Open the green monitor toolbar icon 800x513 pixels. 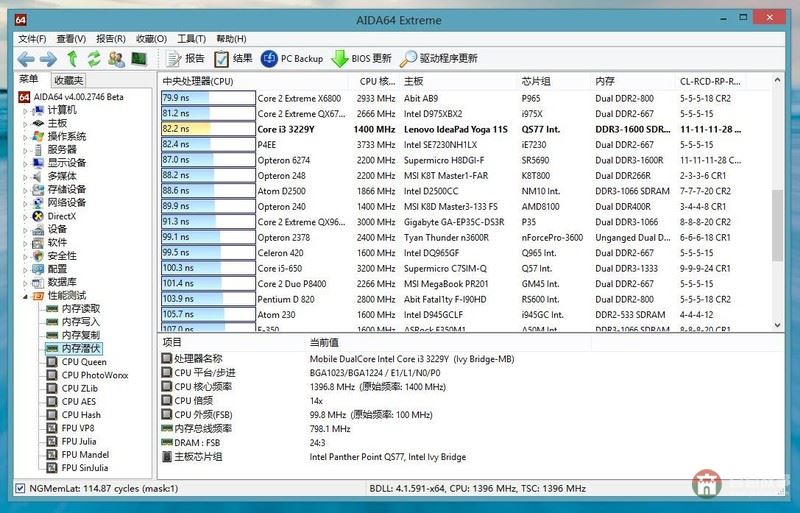[139, 59]
